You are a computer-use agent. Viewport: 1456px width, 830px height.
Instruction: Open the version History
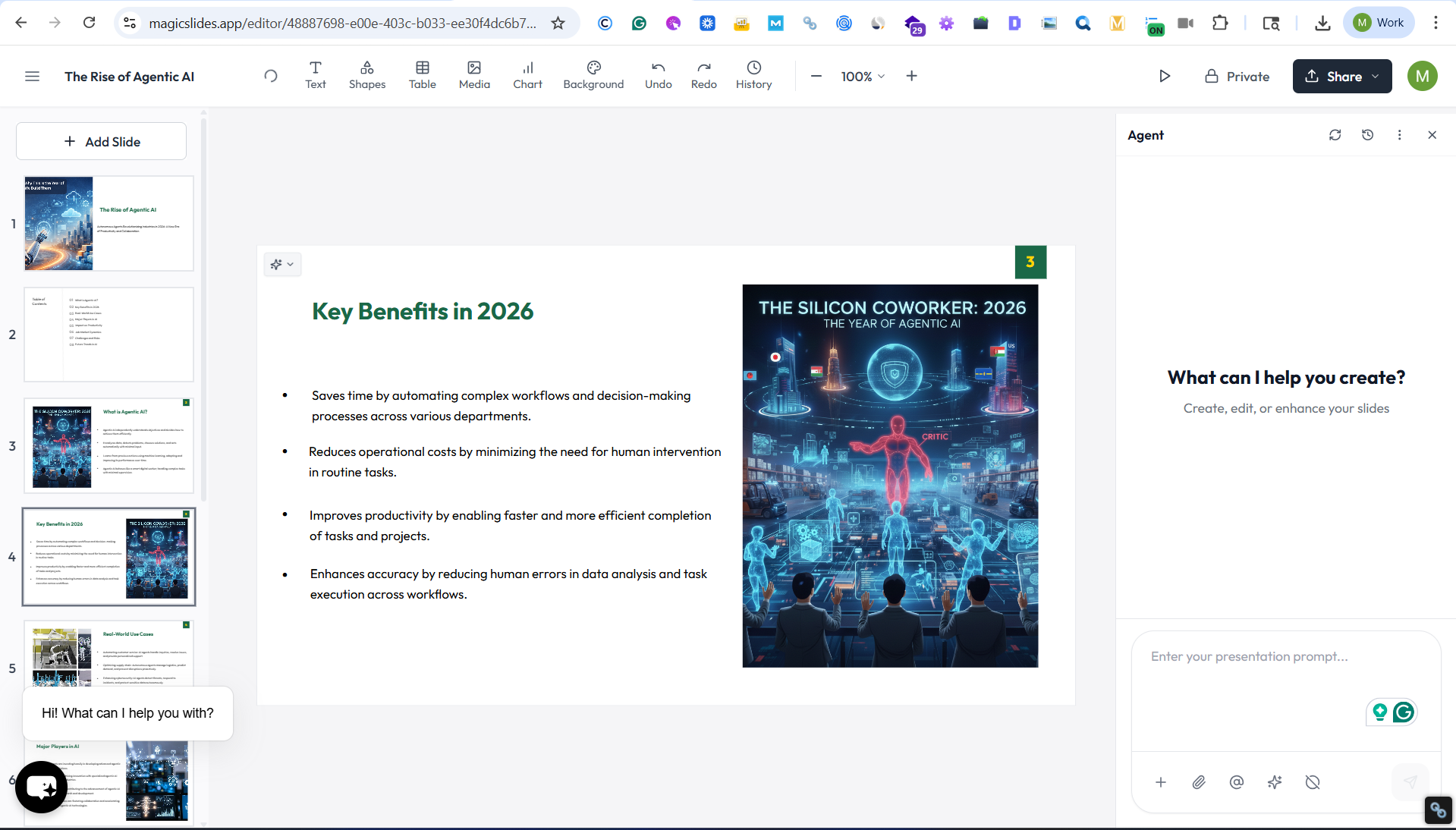pos(753,76)
